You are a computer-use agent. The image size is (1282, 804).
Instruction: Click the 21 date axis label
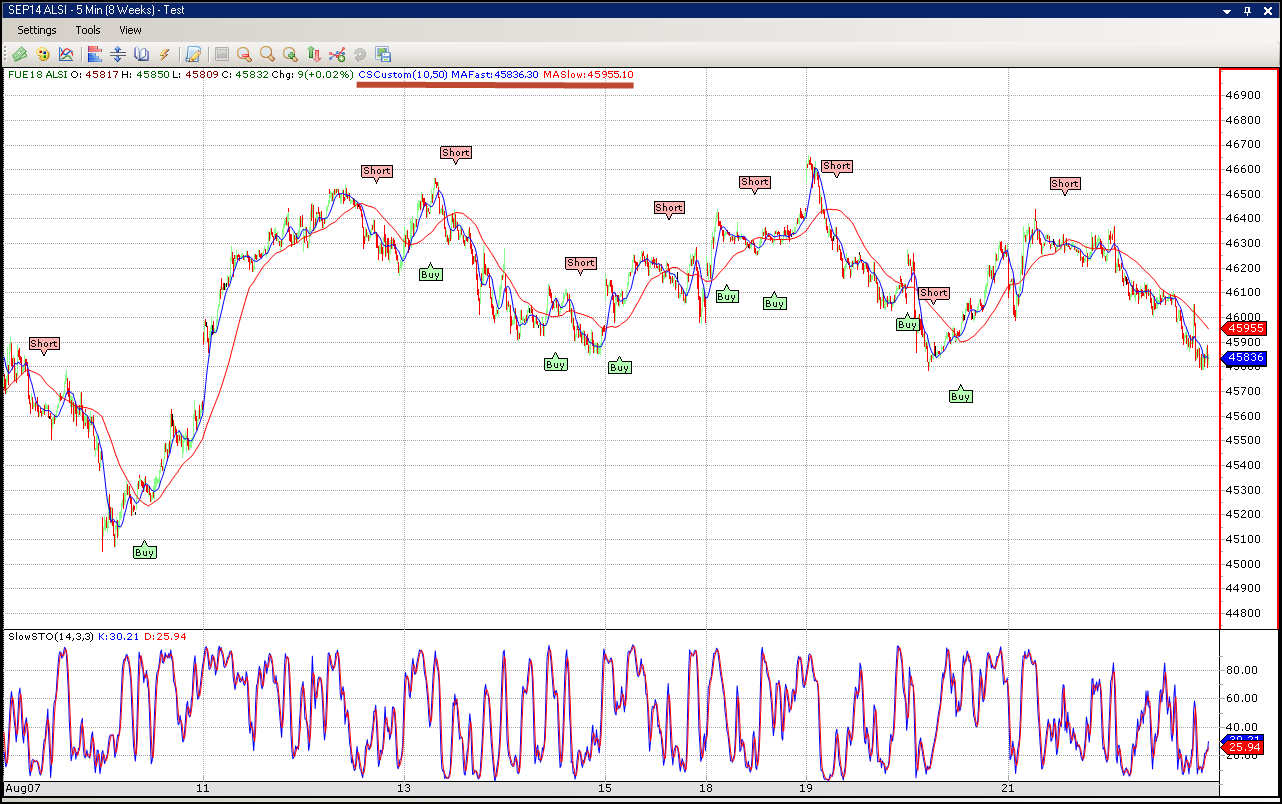tap(1007, 789)
